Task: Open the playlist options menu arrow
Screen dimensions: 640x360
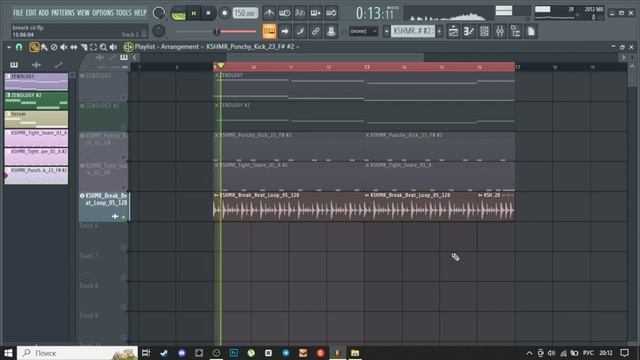Action: click(x=9, y=47)
